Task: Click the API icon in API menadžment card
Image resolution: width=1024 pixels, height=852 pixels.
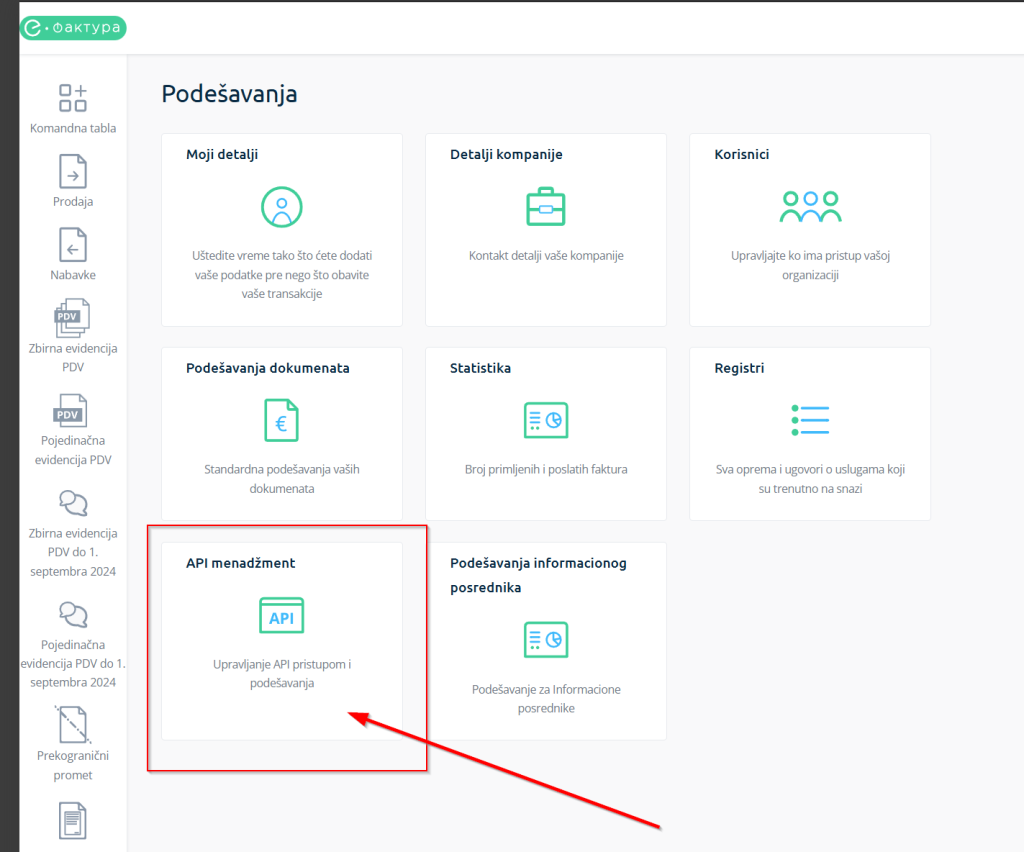Action: 281,615
